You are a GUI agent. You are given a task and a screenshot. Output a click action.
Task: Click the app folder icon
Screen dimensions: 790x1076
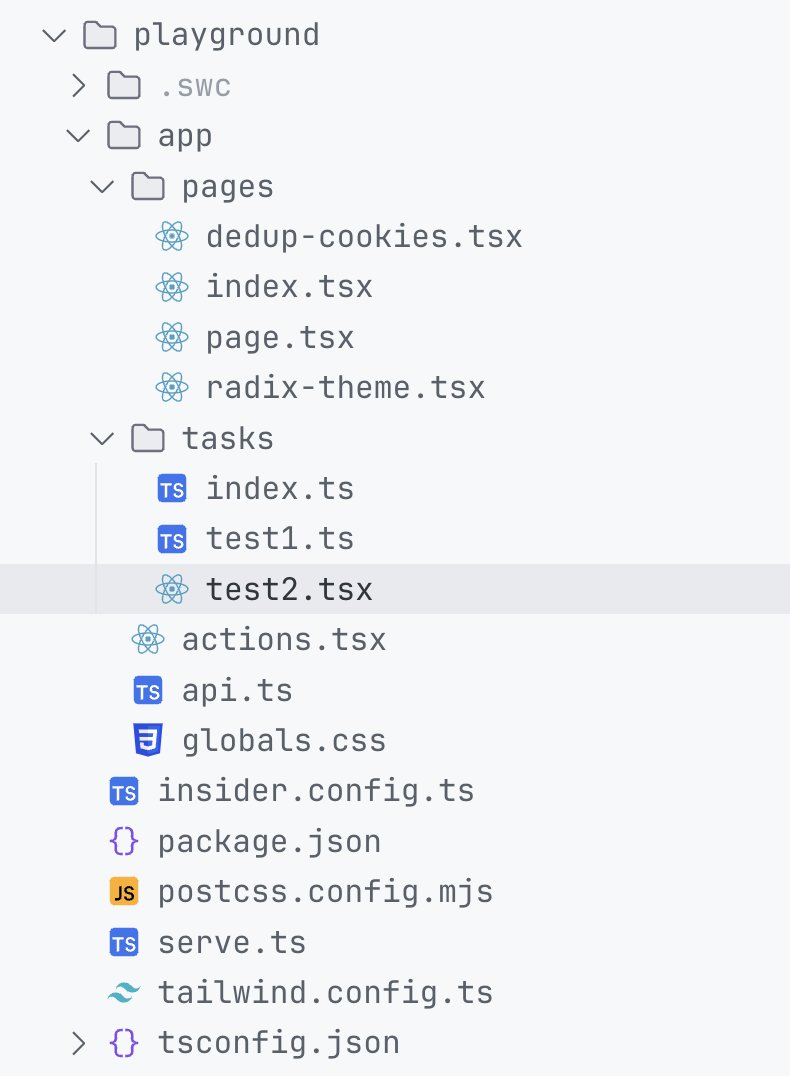(124, 135)
